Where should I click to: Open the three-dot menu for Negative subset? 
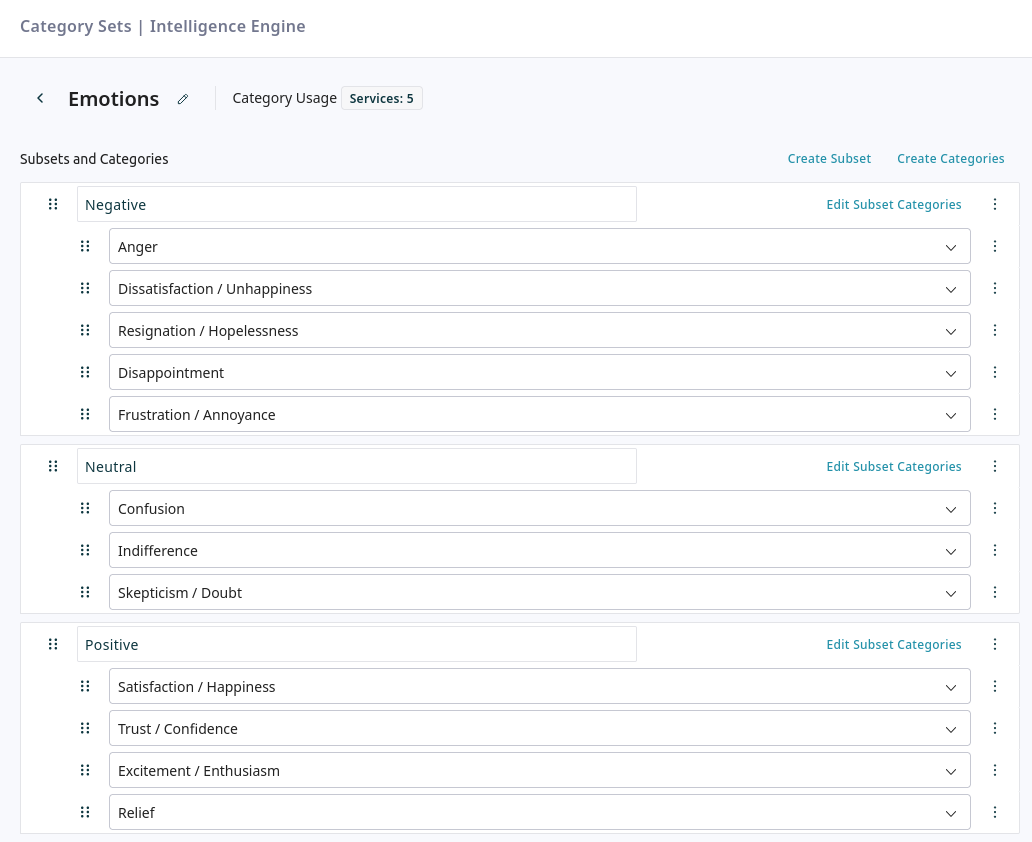coord(994,204)
